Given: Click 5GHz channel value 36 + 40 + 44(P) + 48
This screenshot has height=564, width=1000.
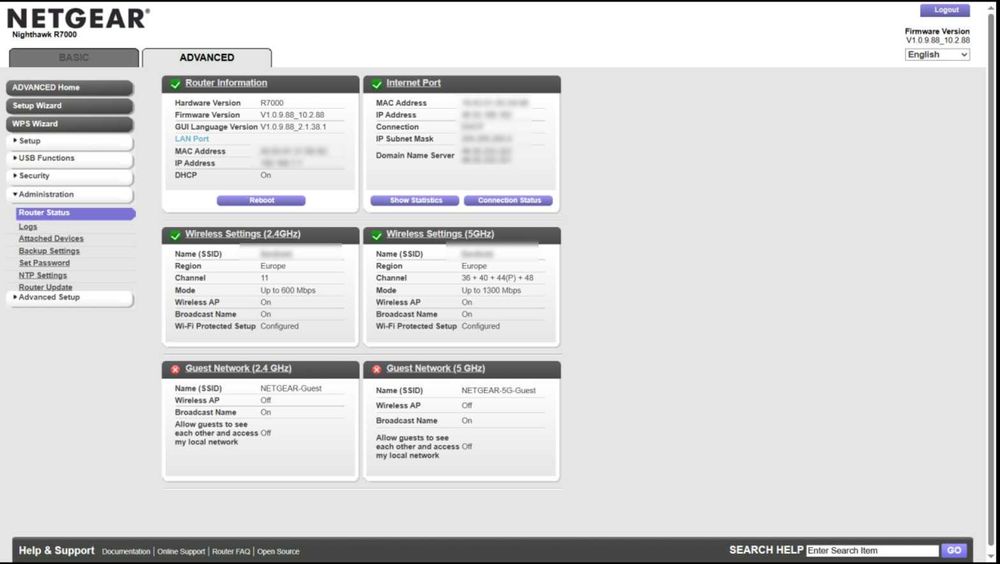Looking at the screenshot, I should [x=497, y=278].
